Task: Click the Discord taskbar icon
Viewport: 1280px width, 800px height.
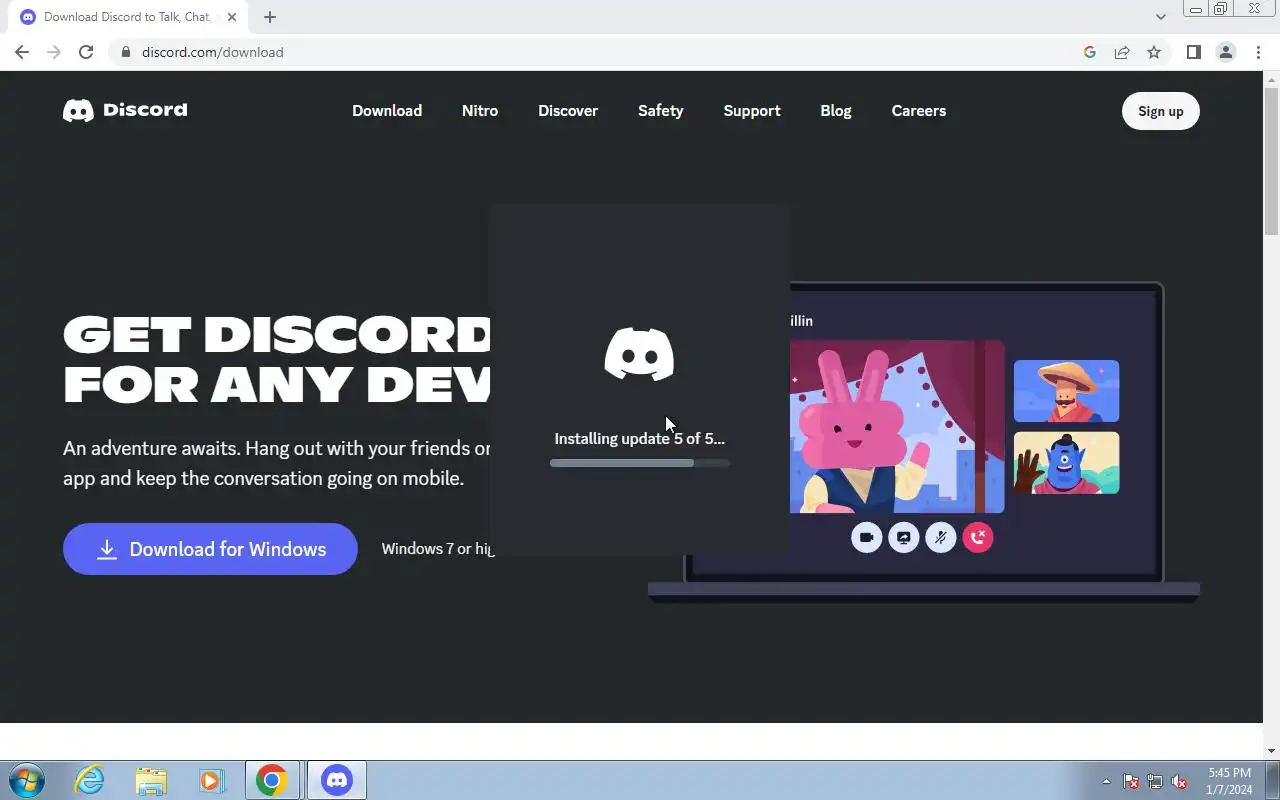Action: [336, 780]
